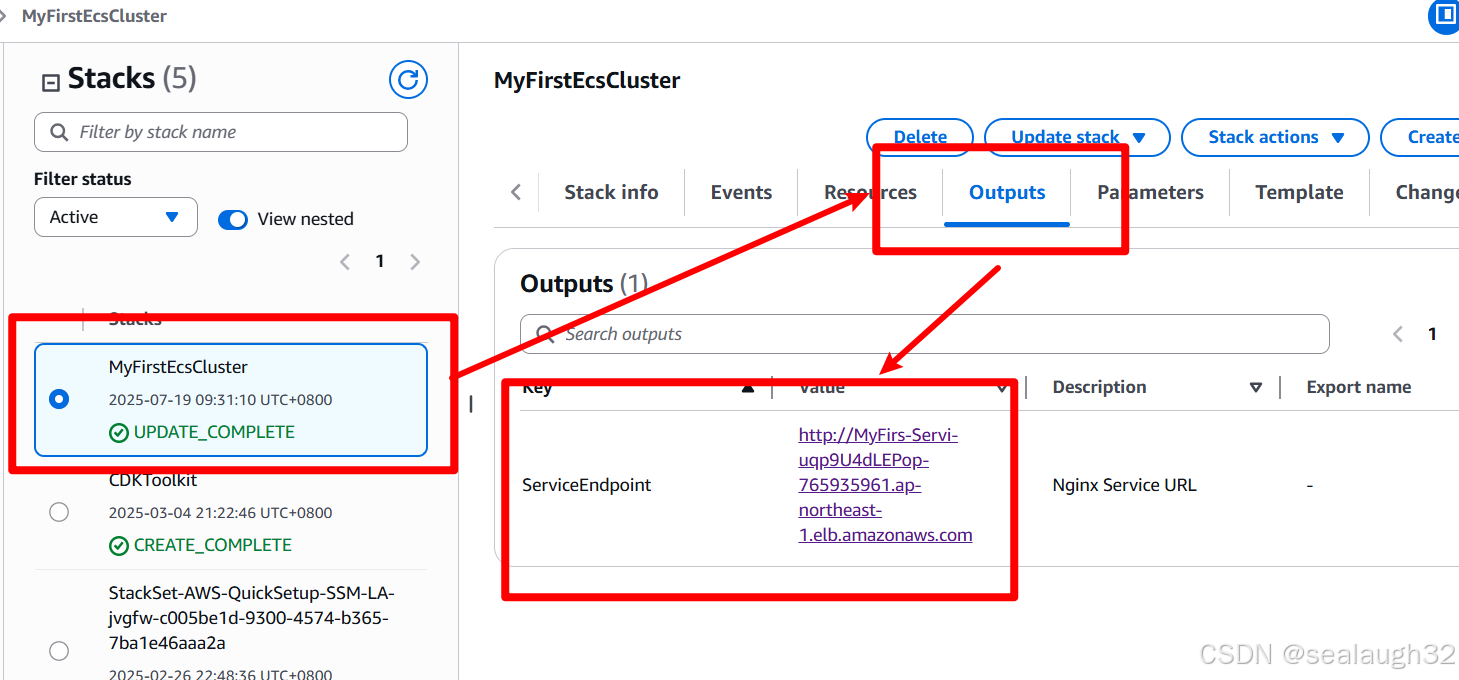
Task: Open the Stack actions dropdown
Action: [1275, 137]
